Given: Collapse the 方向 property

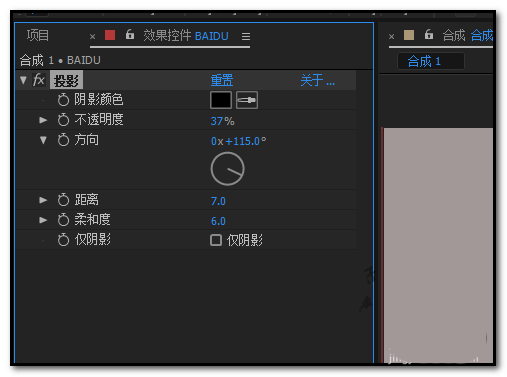Looking at the screenshot, I should (x=43, y=140).
